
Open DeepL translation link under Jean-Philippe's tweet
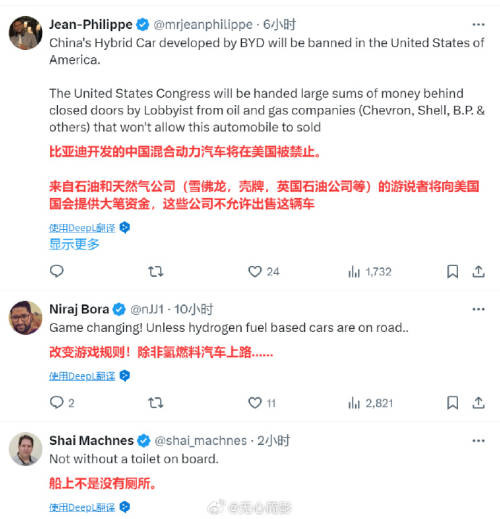pos(82,228)
